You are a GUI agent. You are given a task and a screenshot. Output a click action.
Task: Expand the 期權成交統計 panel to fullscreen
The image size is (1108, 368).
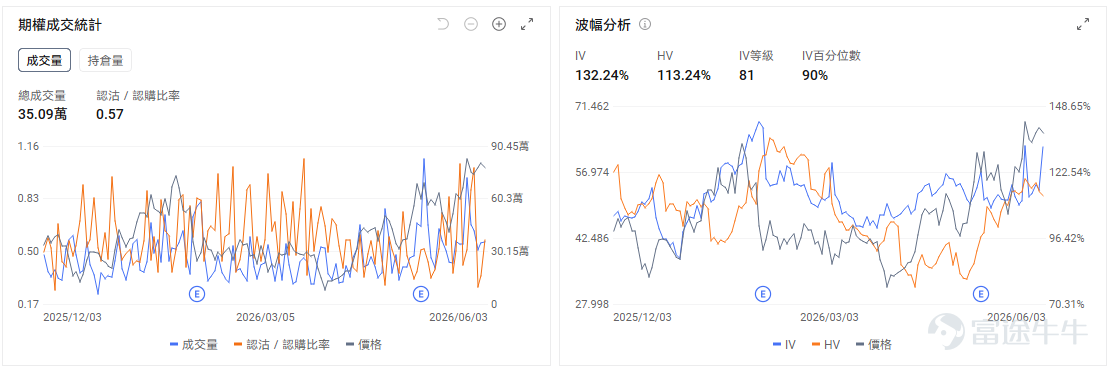pos(527,25)
